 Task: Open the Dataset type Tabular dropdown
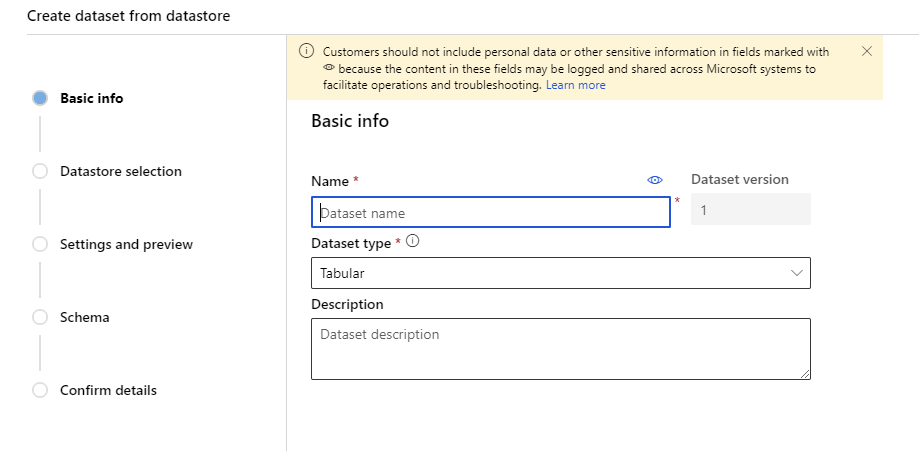(561, 273)
